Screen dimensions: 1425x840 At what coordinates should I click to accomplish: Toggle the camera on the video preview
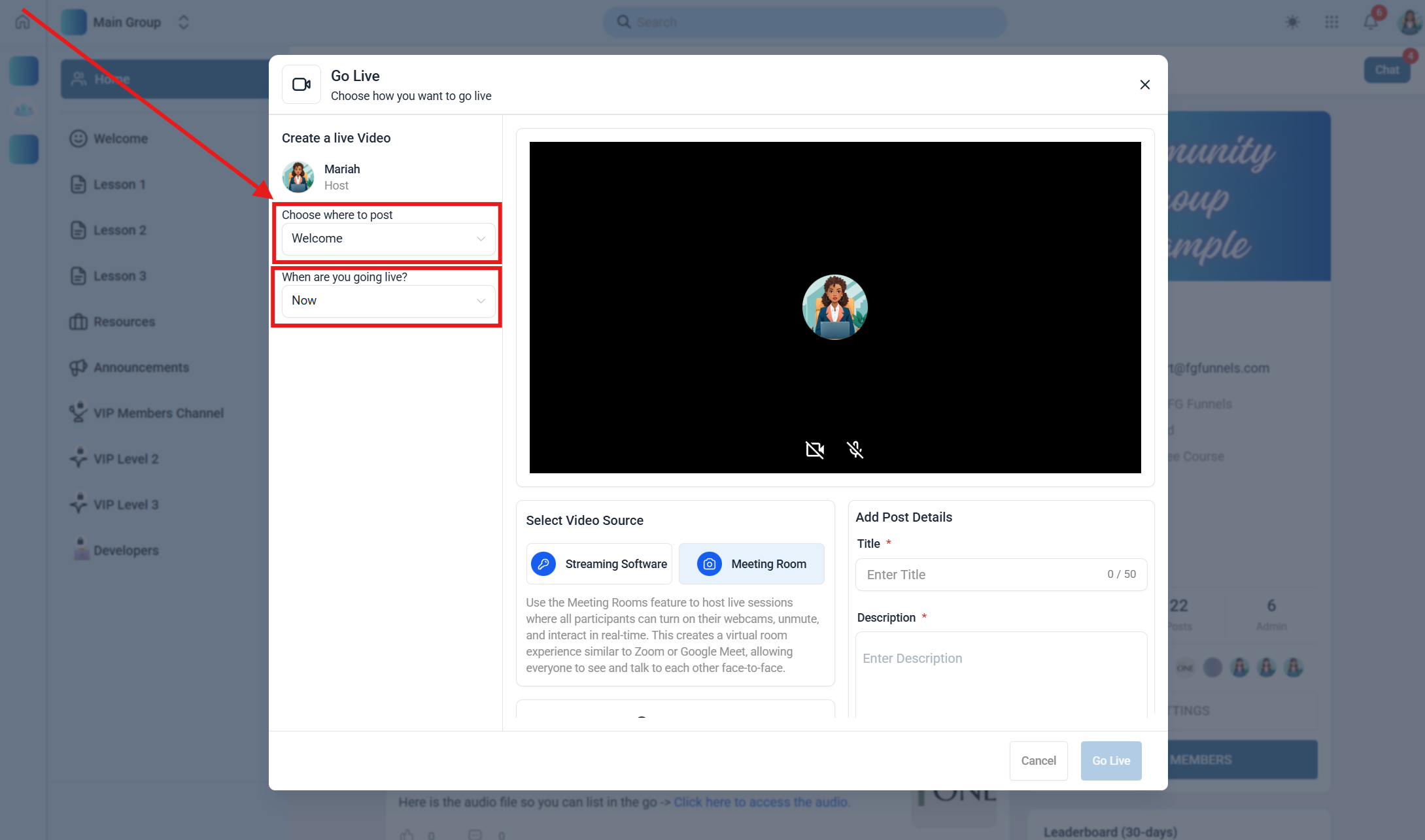[x=814, y=450]
